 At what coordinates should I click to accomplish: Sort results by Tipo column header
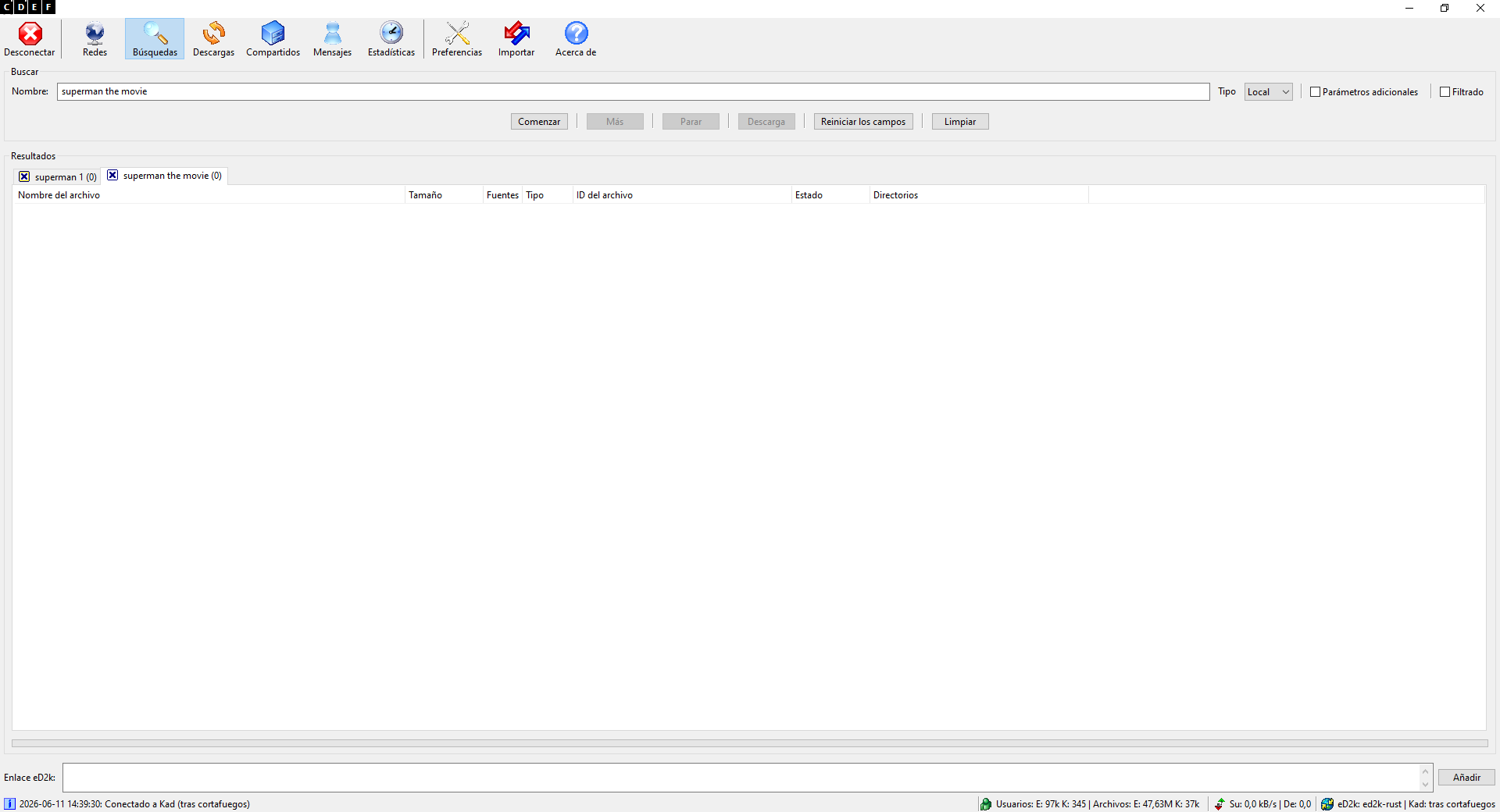coord(548,195)
